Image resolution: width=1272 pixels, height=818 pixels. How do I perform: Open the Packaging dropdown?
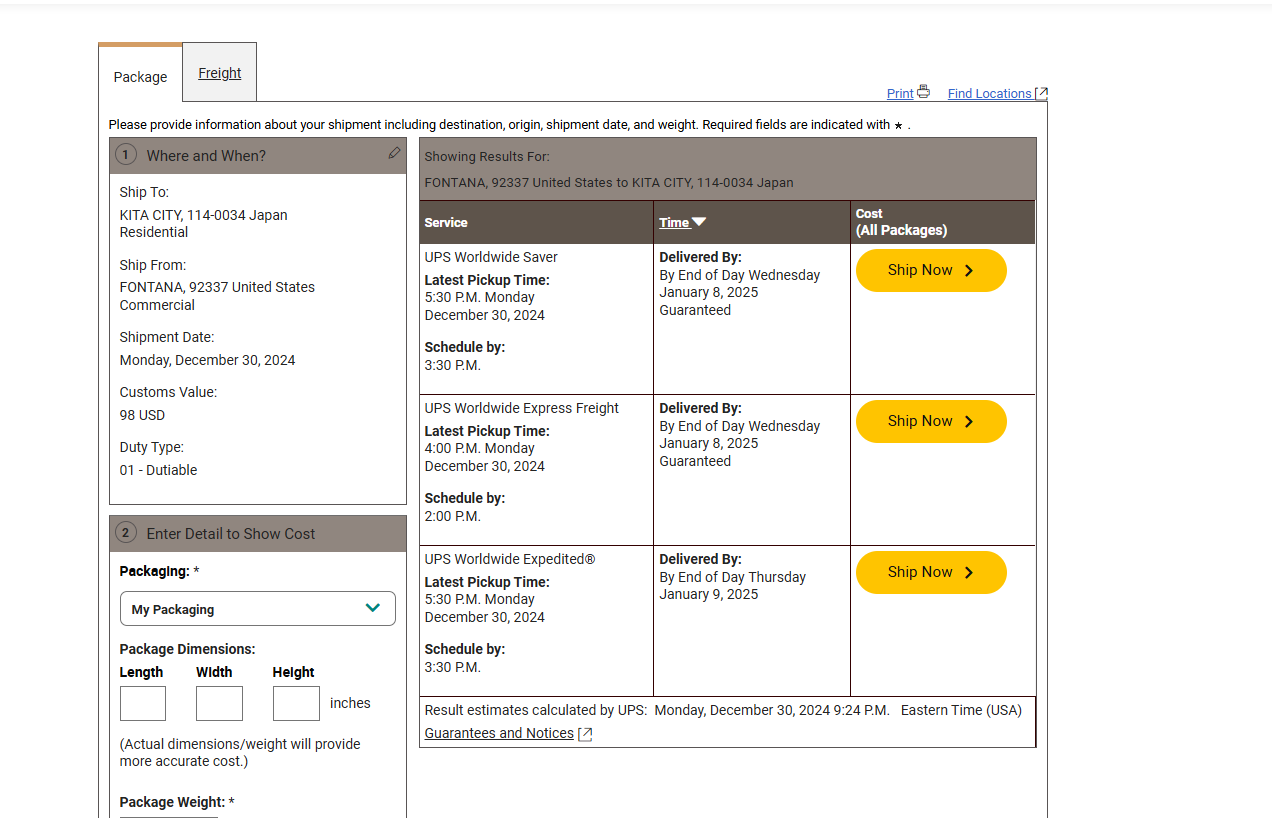pos(258,609)
